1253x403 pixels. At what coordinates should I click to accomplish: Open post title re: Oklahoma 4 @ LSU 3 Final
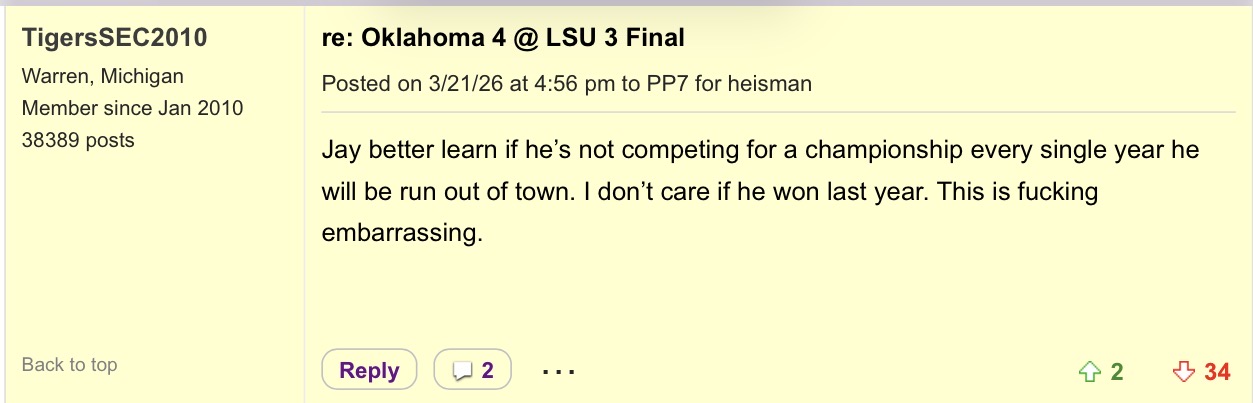coord(503,38)
